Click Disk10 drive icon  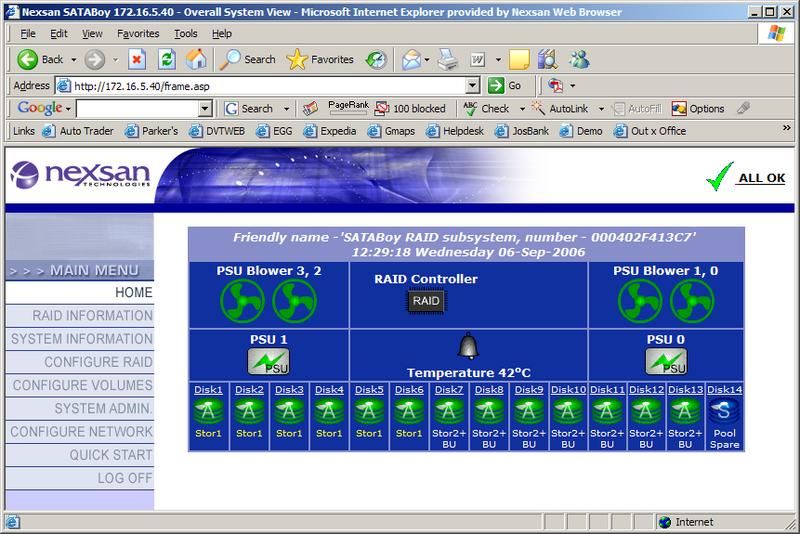[x=568, y=411]
